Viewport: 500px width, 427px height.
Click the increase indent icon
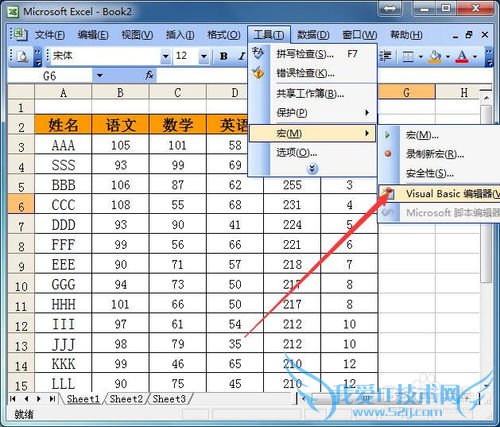[385, 56]
